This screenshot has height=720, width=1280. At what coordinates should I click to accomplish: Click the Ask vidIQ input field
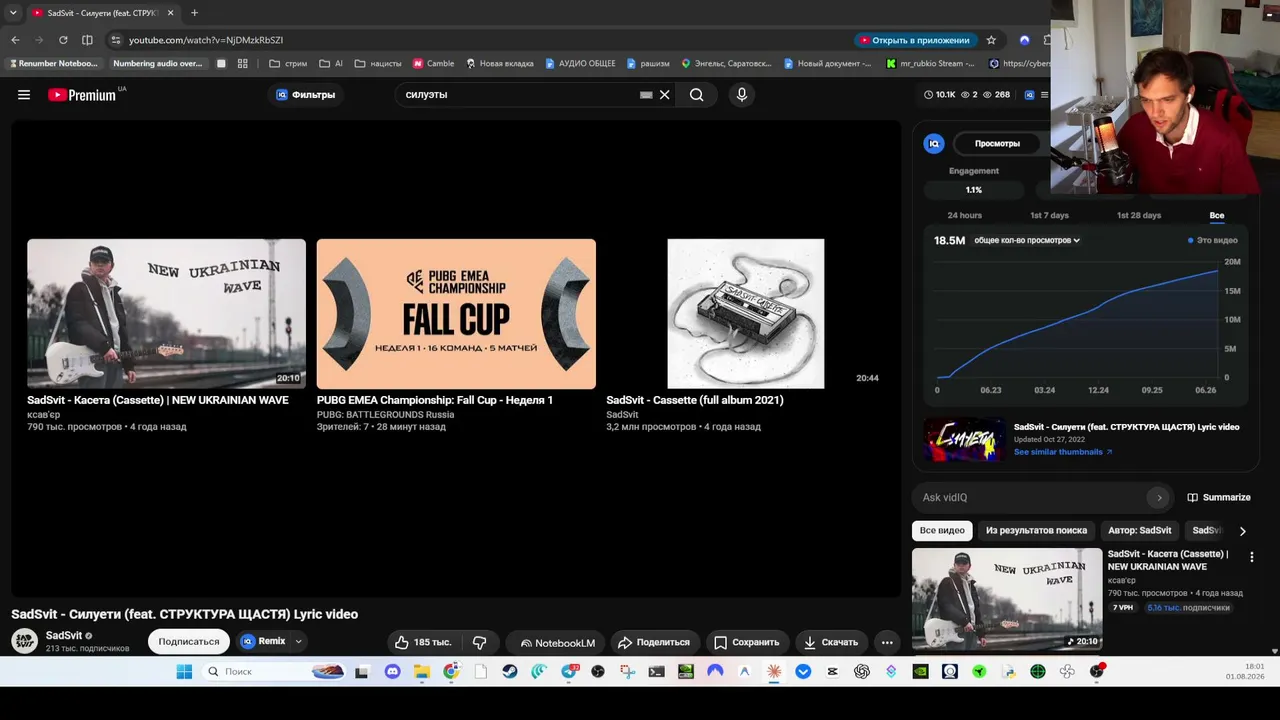point(1030,497)
